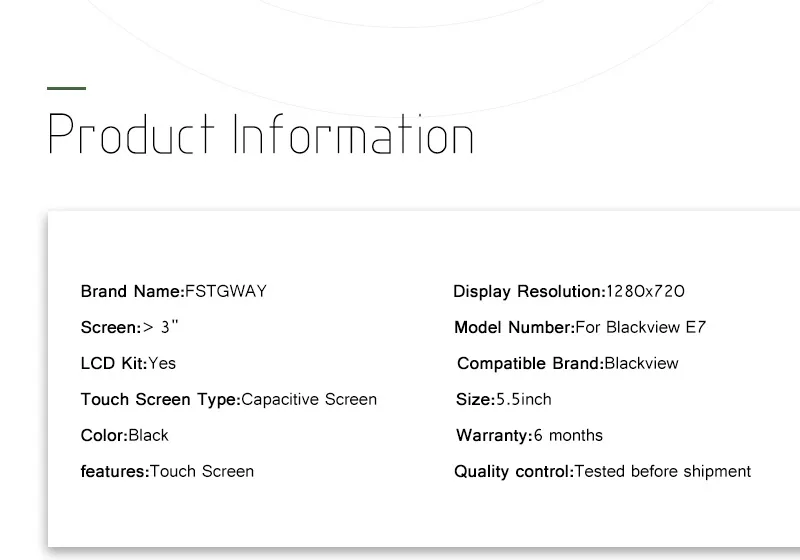Image resolution: width=800 pixels, height=560 pixels.
Task: Click the Product Information heading
Action: tap(261, 134)
